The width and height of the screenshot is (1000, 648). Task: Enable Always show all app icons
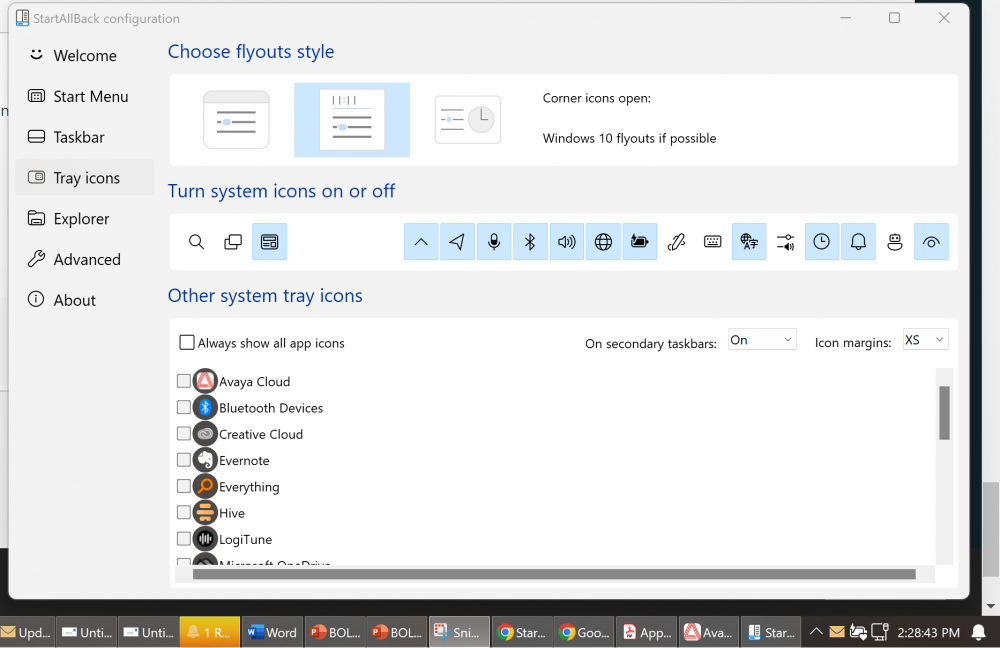tap(187, 343)
